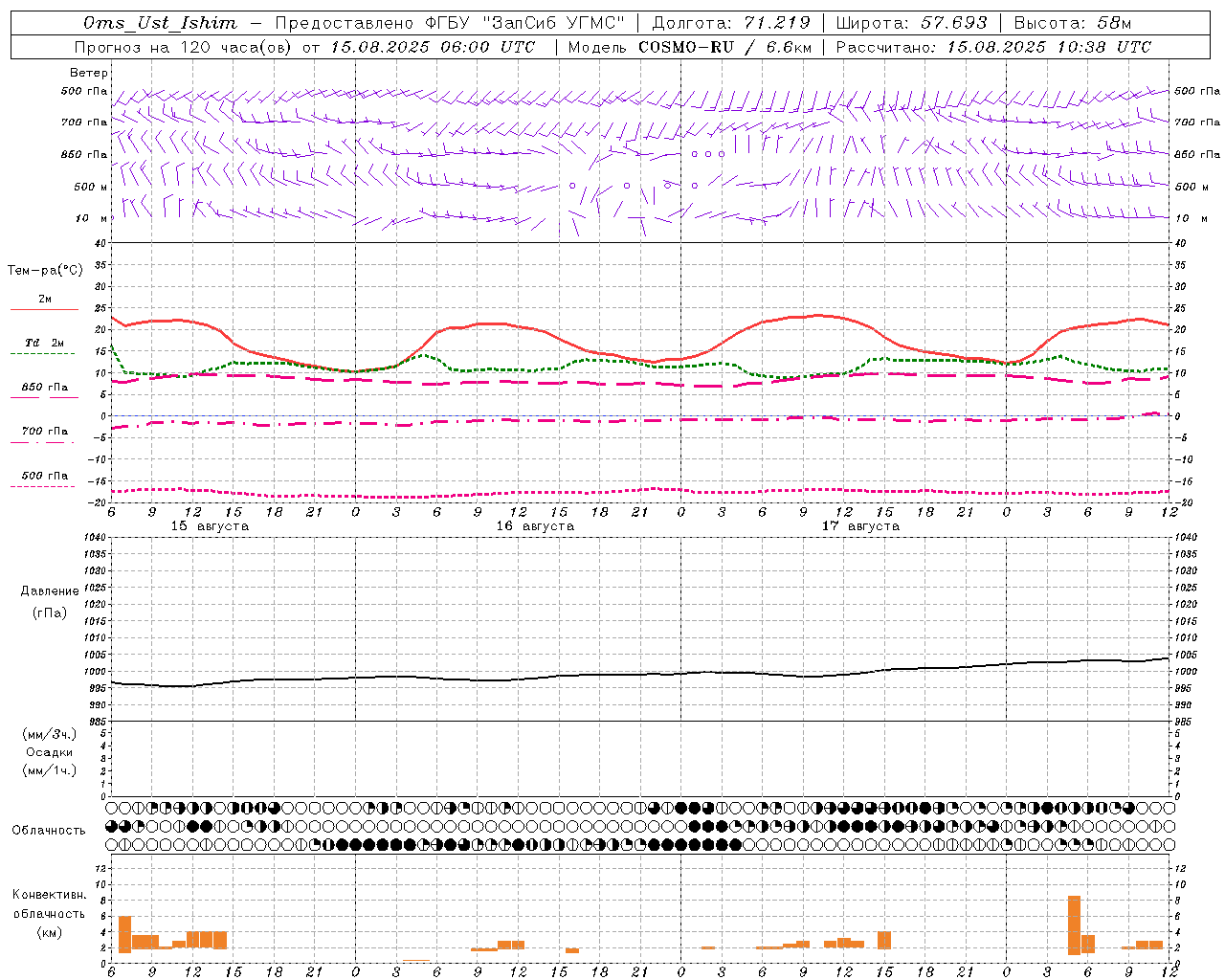1225x980 pixels.
Task: Click the 16 августа date label
Action: pyautogui.click(x=535, y=526)
